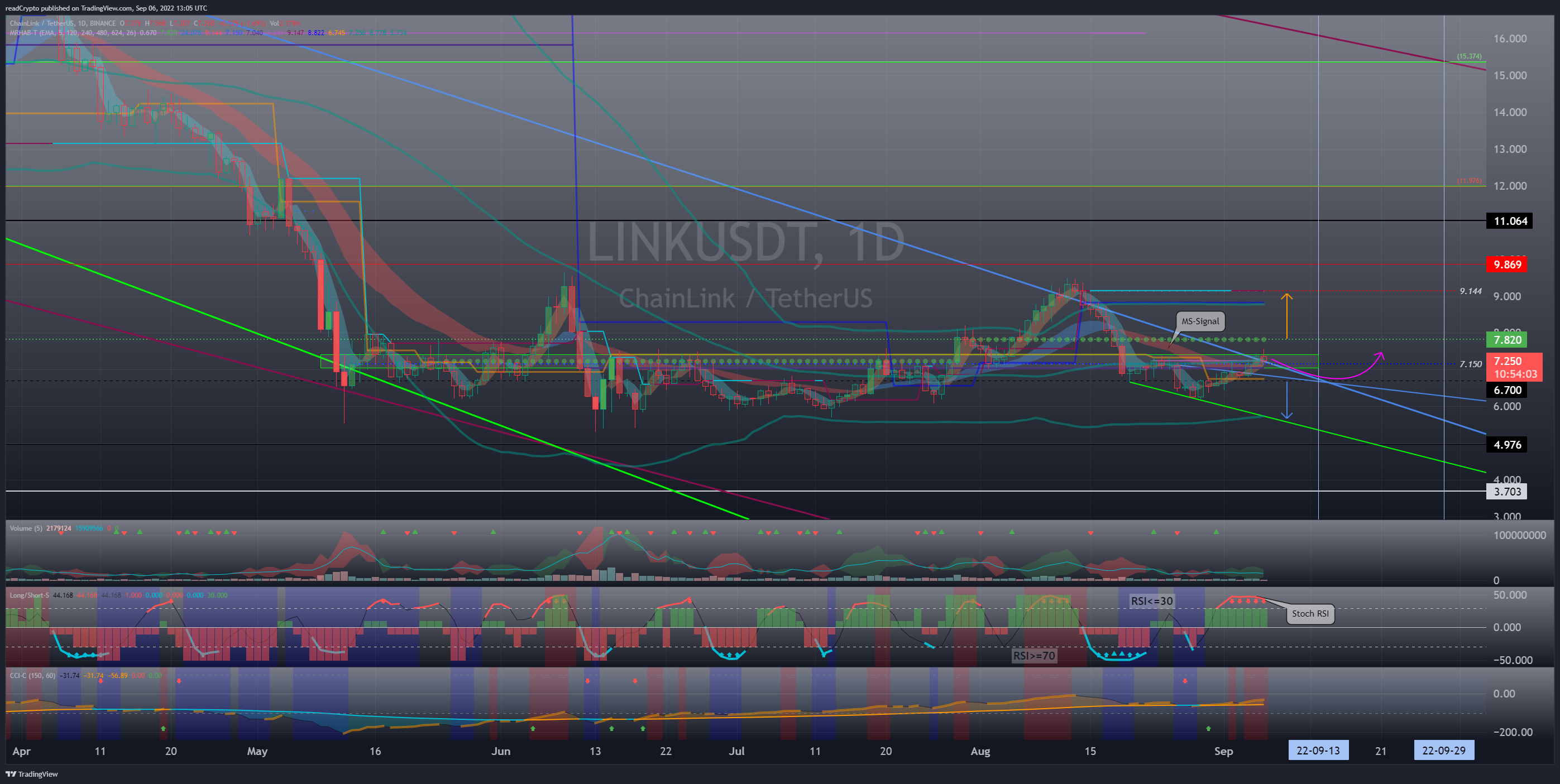Click the 7.150 italic level value

point(1470,364)
